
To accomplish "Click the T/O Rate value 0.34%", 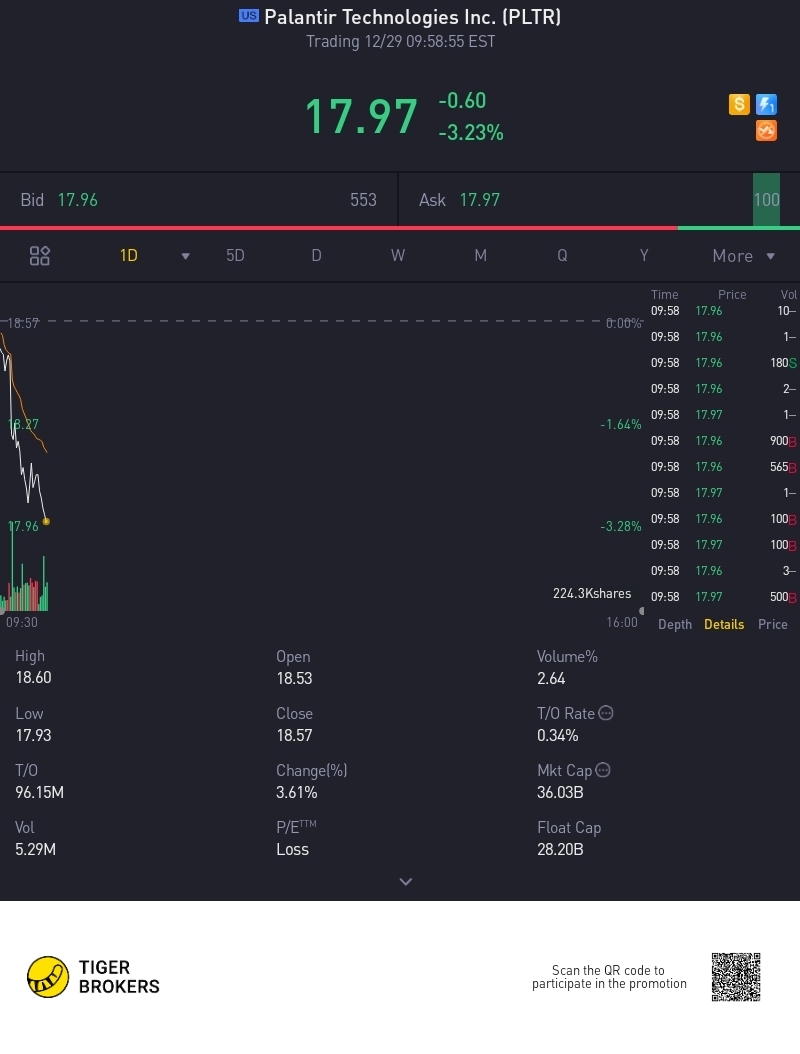I will coord(557,735).
